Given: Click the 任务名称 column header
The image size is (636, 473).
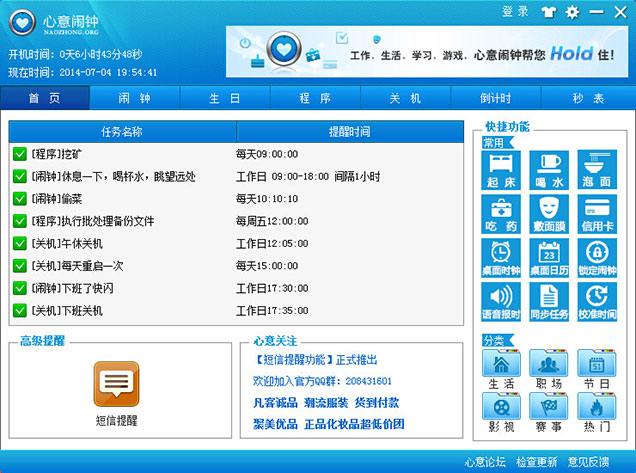Looking at the screenshot, I should pyautogui.click(x=122, y=132).
